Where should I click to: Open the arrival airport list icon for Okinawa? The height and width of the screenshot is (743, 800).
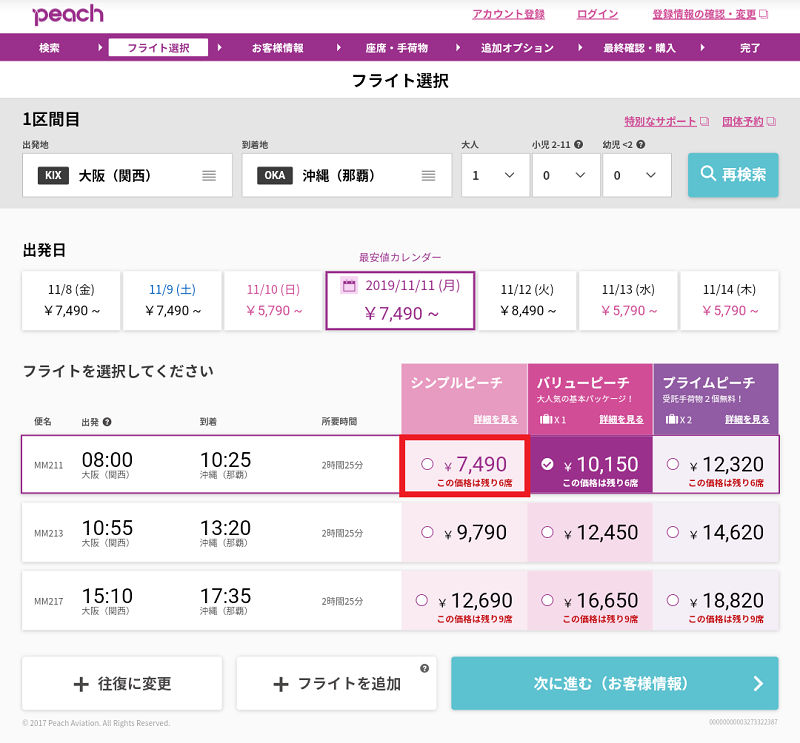point(429,176)
